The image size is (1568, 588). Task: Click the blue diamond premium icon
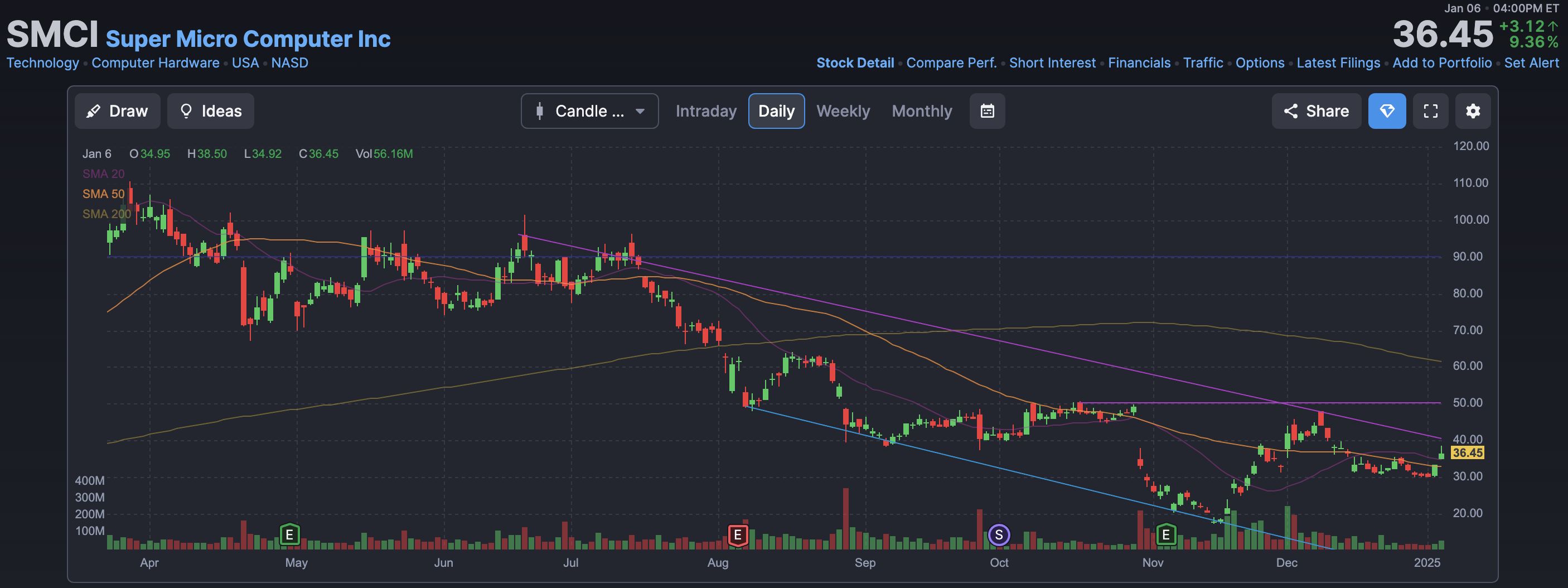(x=1387, y=111)
